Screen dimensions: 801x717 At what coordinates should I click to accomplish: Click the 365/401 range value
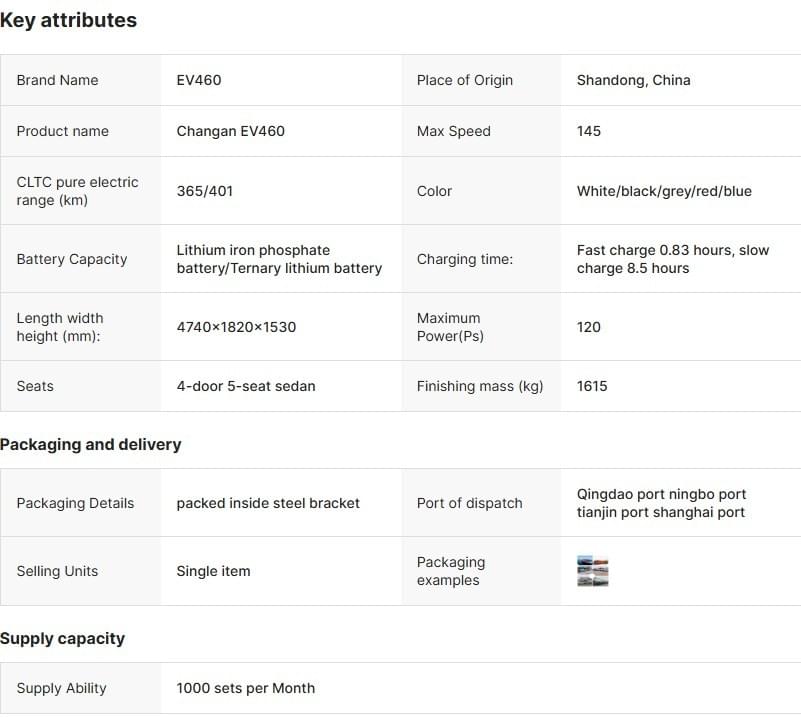click(205, 191)
